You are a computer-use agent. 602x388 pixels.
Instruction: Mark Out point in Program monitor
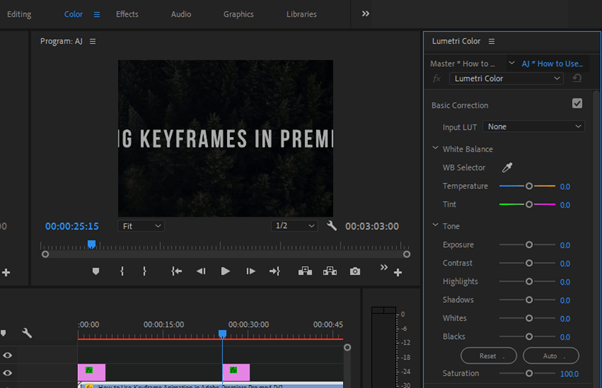click(144, 271)
